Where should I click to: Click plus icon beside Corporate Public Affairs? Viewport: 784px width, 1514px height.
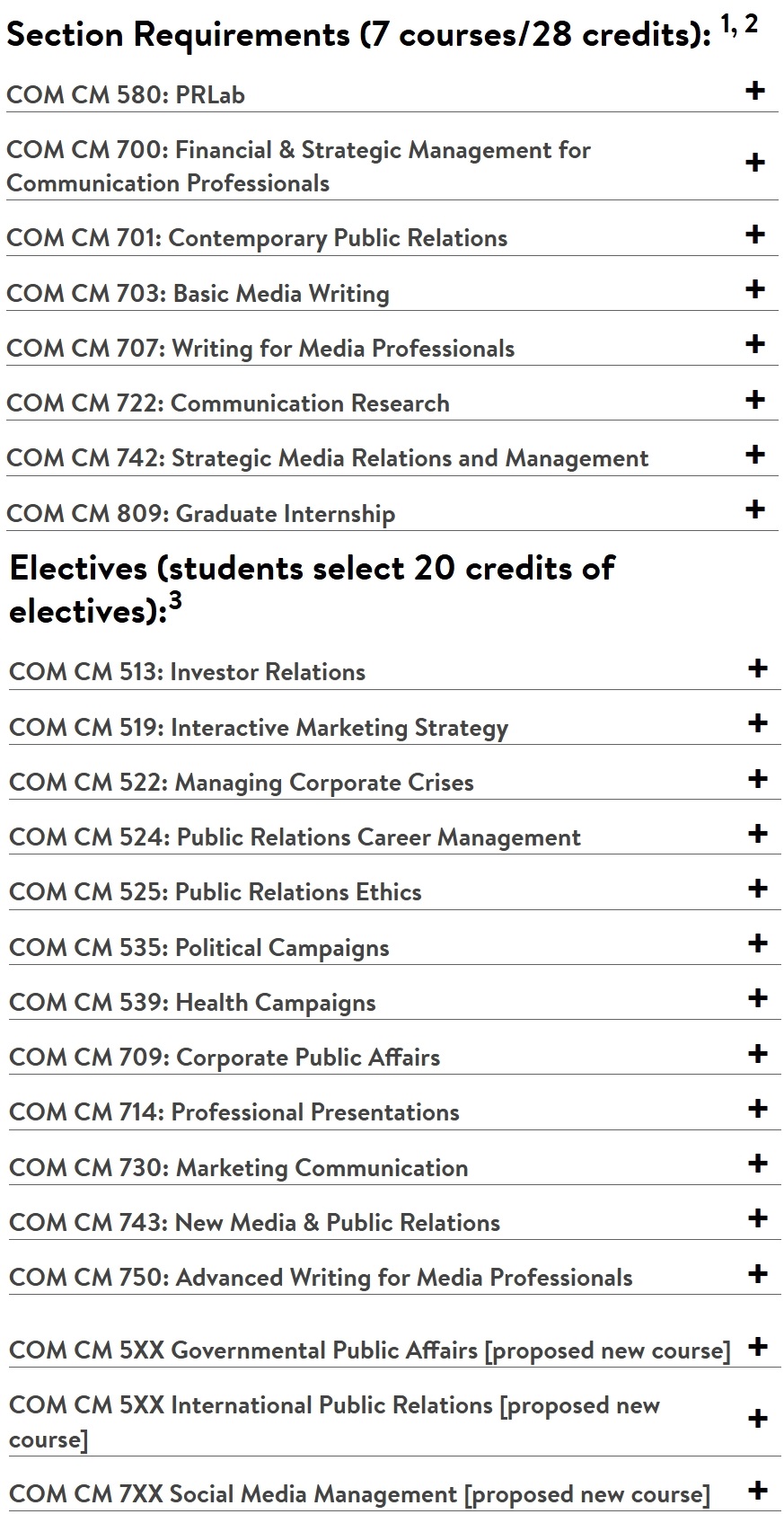(x=757, y=1053)
